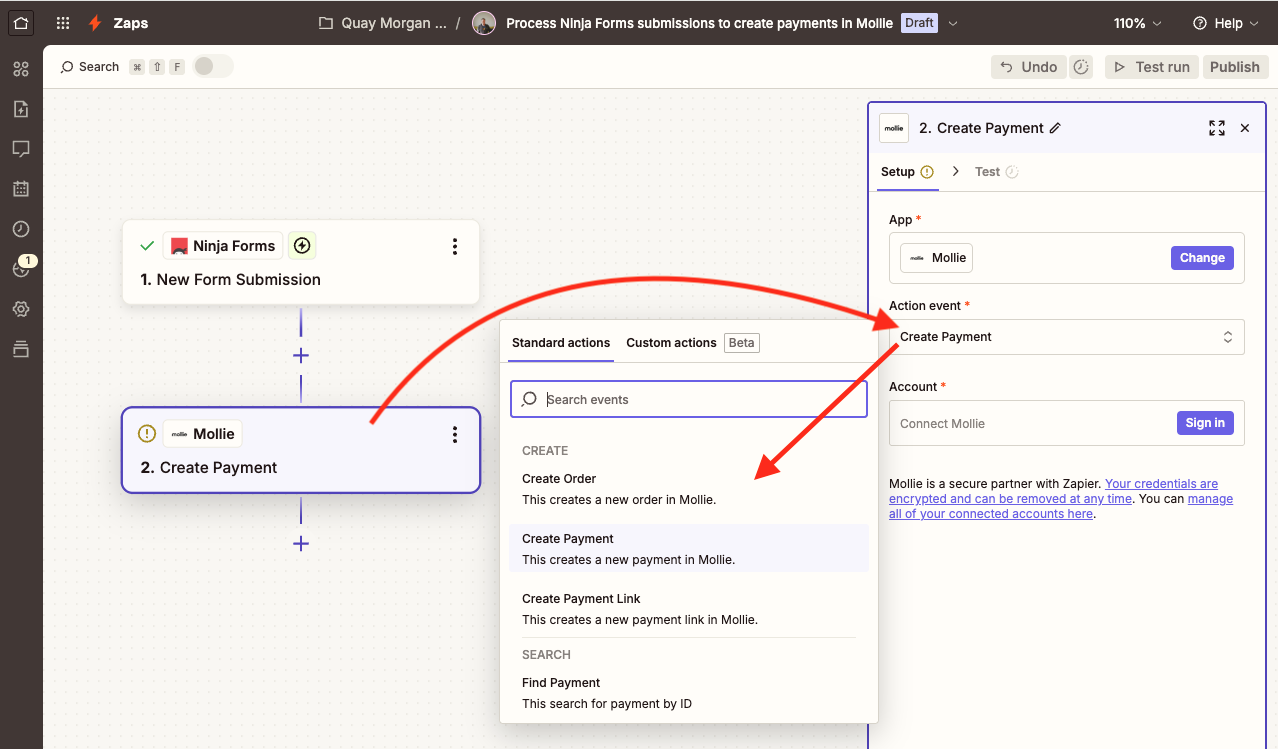Select the Standard actions tab
This screenshot has height=749, width=1278.
[x=561, y=343]
